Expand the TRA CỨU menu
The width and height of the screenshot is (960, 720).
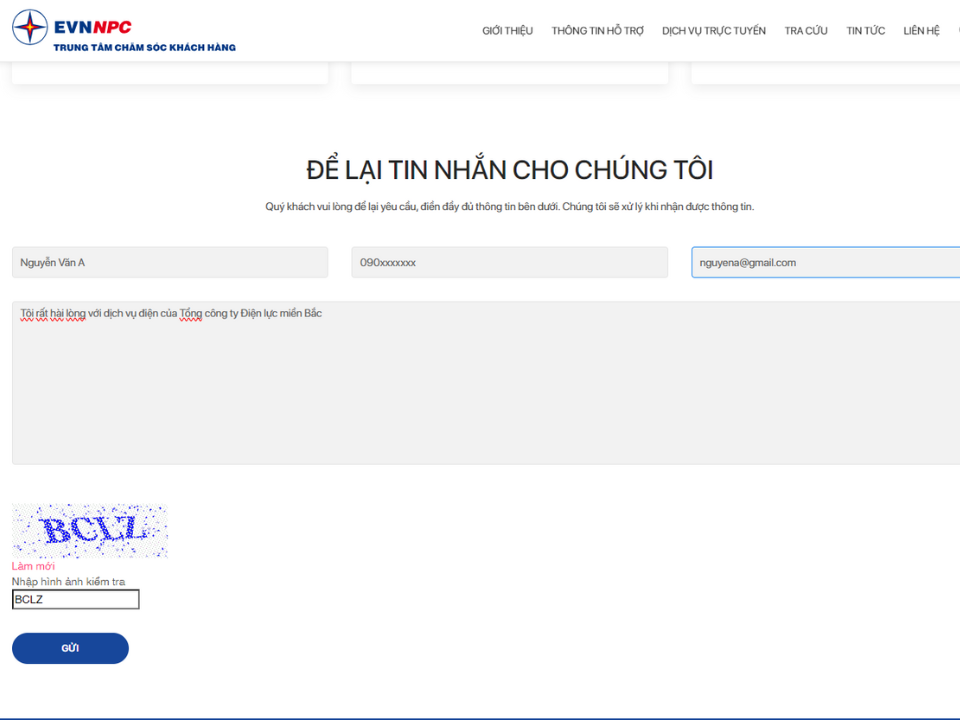click(805, 31)
